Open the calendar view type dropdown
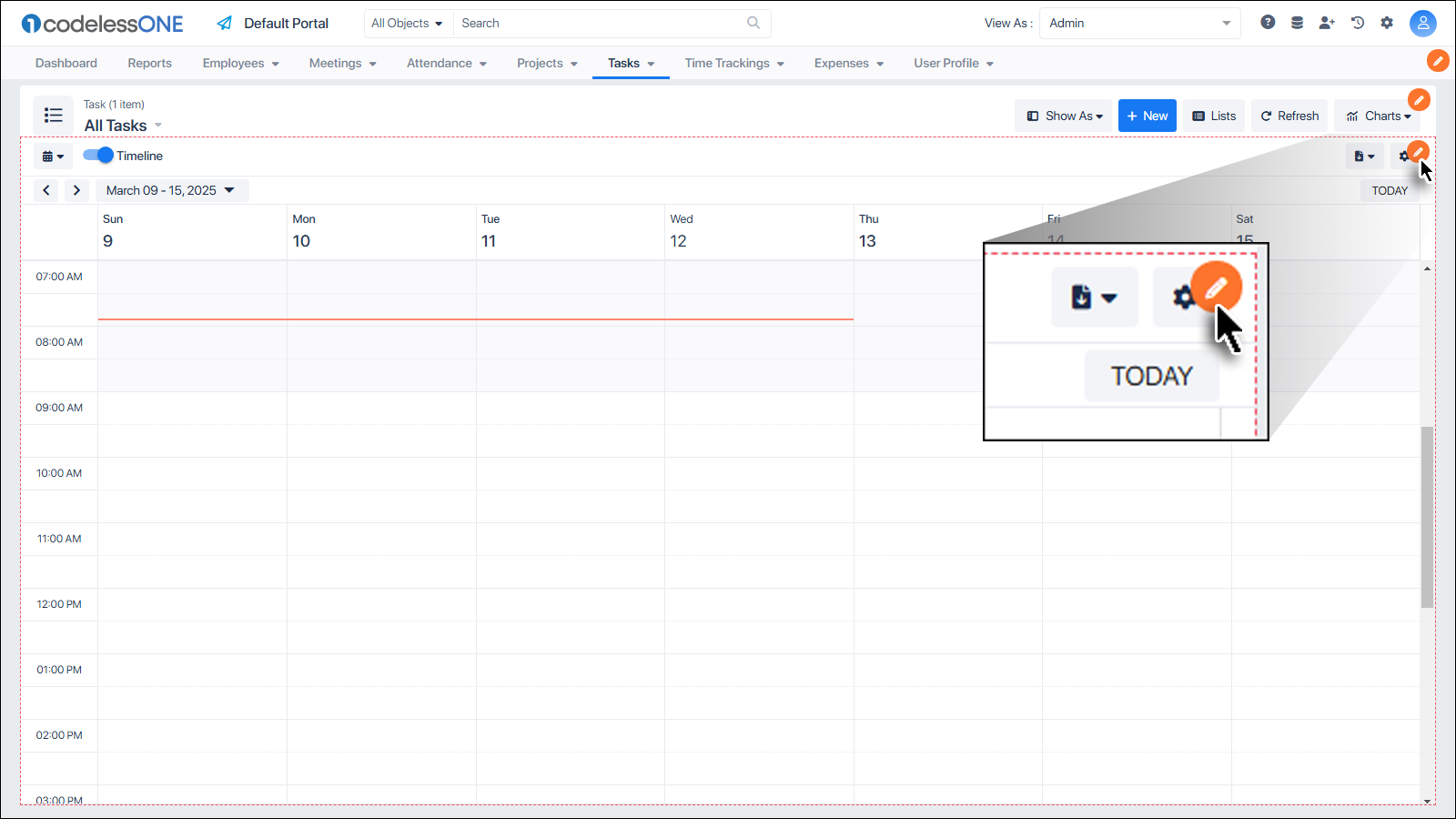The width and height of the screenshot is (1456, 819). [x=53, y=157]
